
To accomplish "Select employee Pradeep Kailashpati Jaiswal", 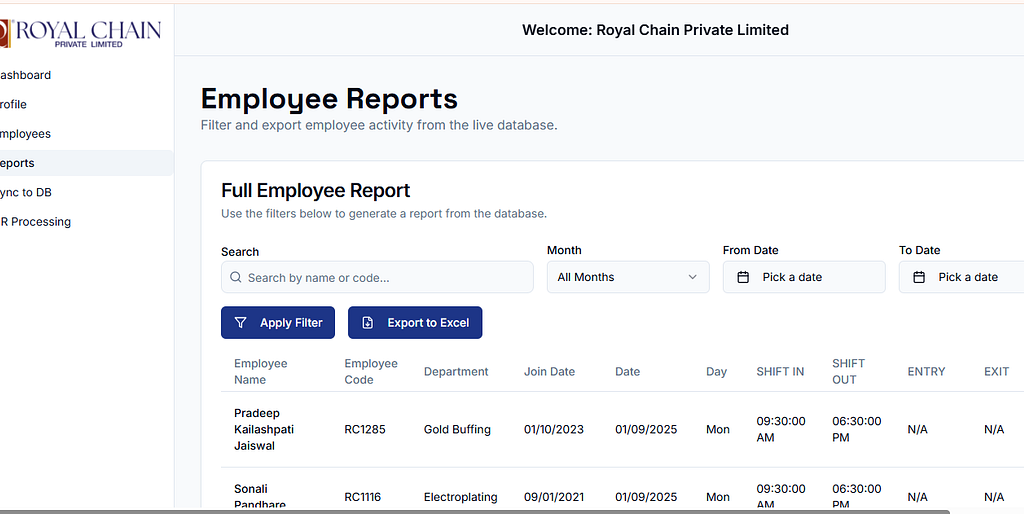I will 264,430.
